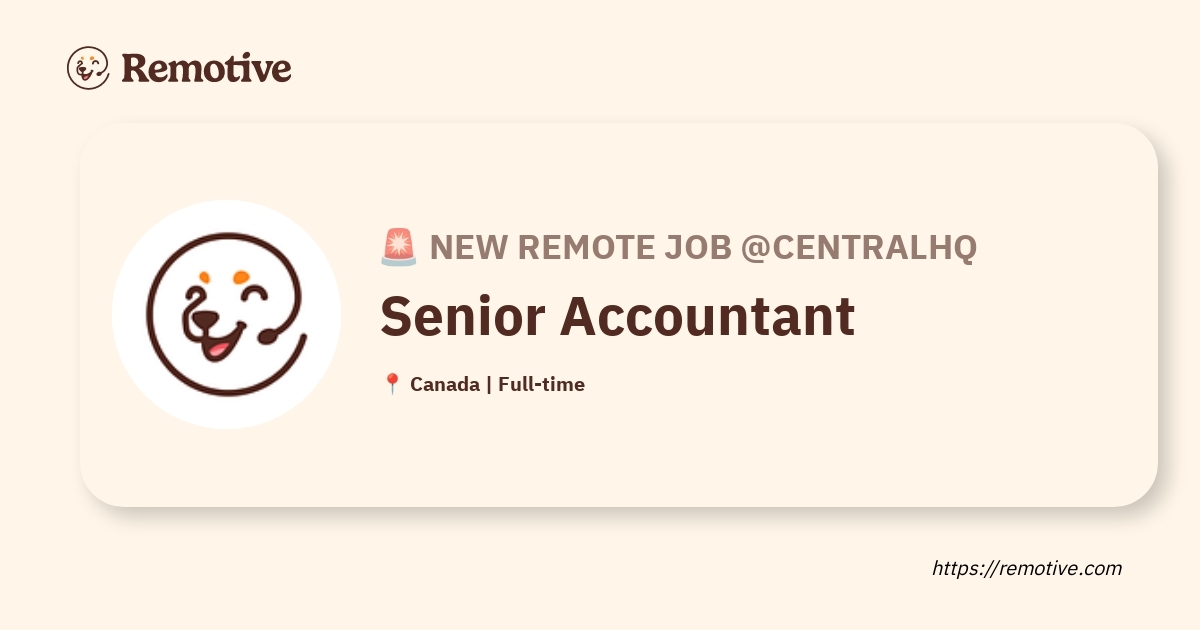Select the Canada location label
Image resolution: width=1200 pixels, height=630 pixels.
click(x=444, y=384)
